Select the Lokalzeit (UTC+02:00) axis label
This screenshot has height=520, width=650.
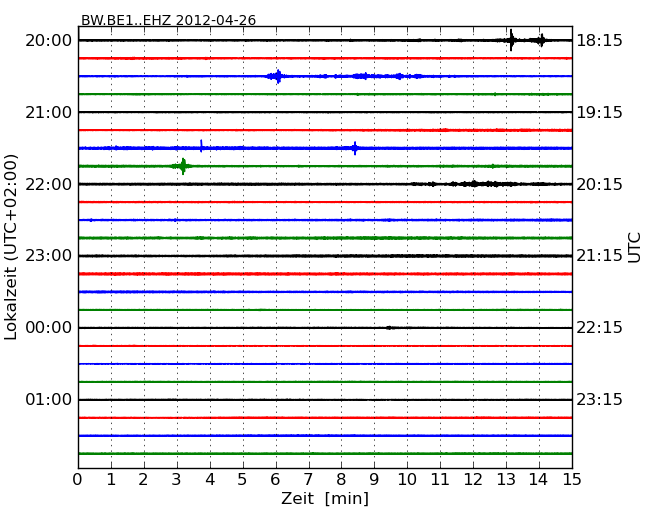[11, 247]
